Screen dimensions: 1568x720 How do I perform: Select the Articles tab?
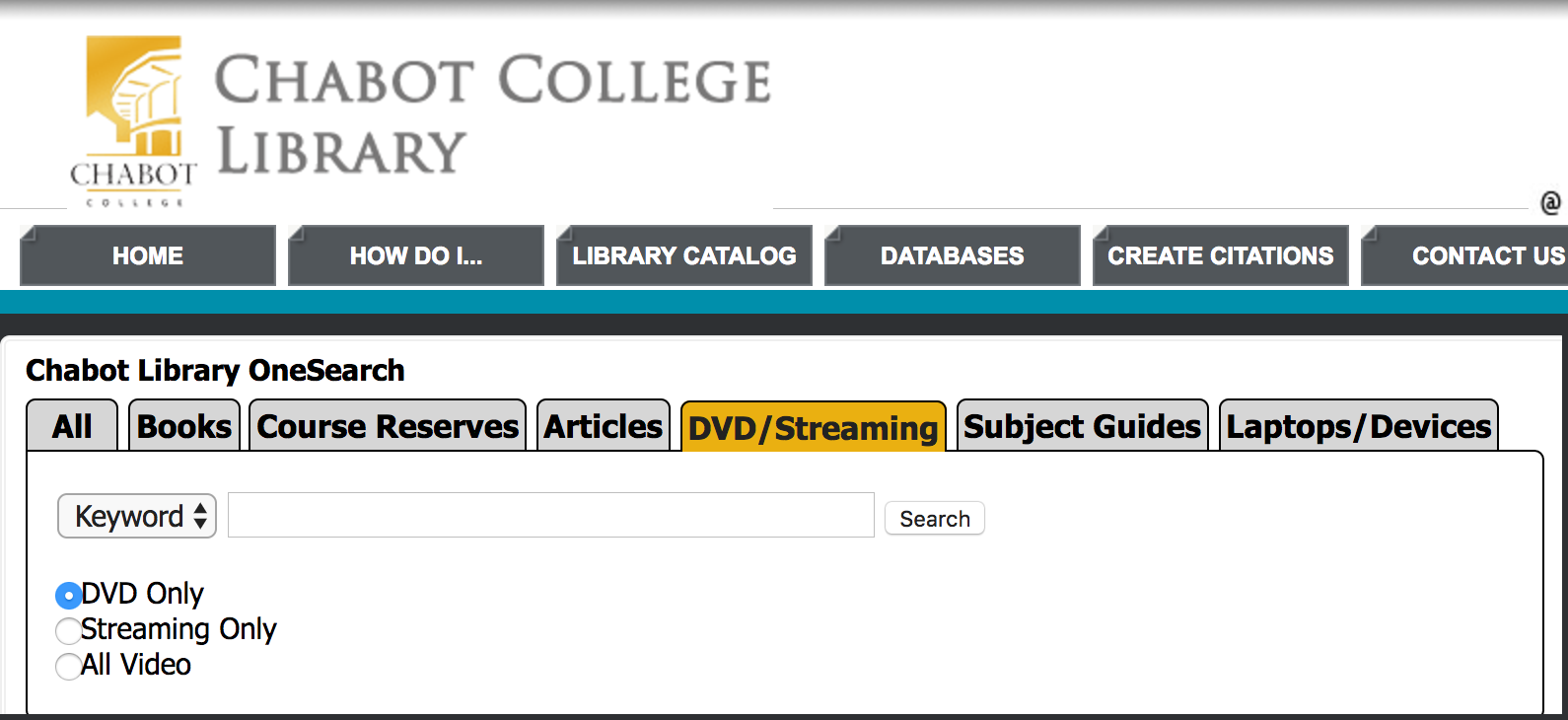[604, 426]
